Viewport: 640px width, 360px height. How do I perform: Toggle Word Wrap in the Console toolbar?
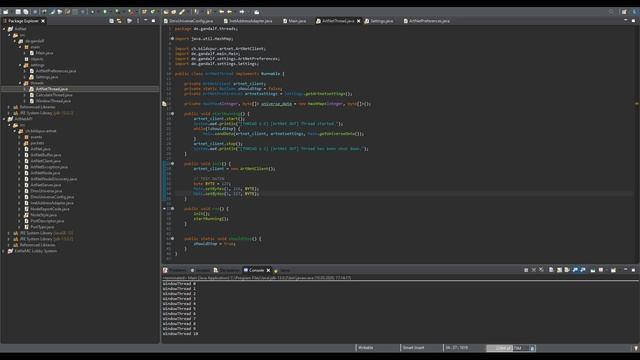567,270
